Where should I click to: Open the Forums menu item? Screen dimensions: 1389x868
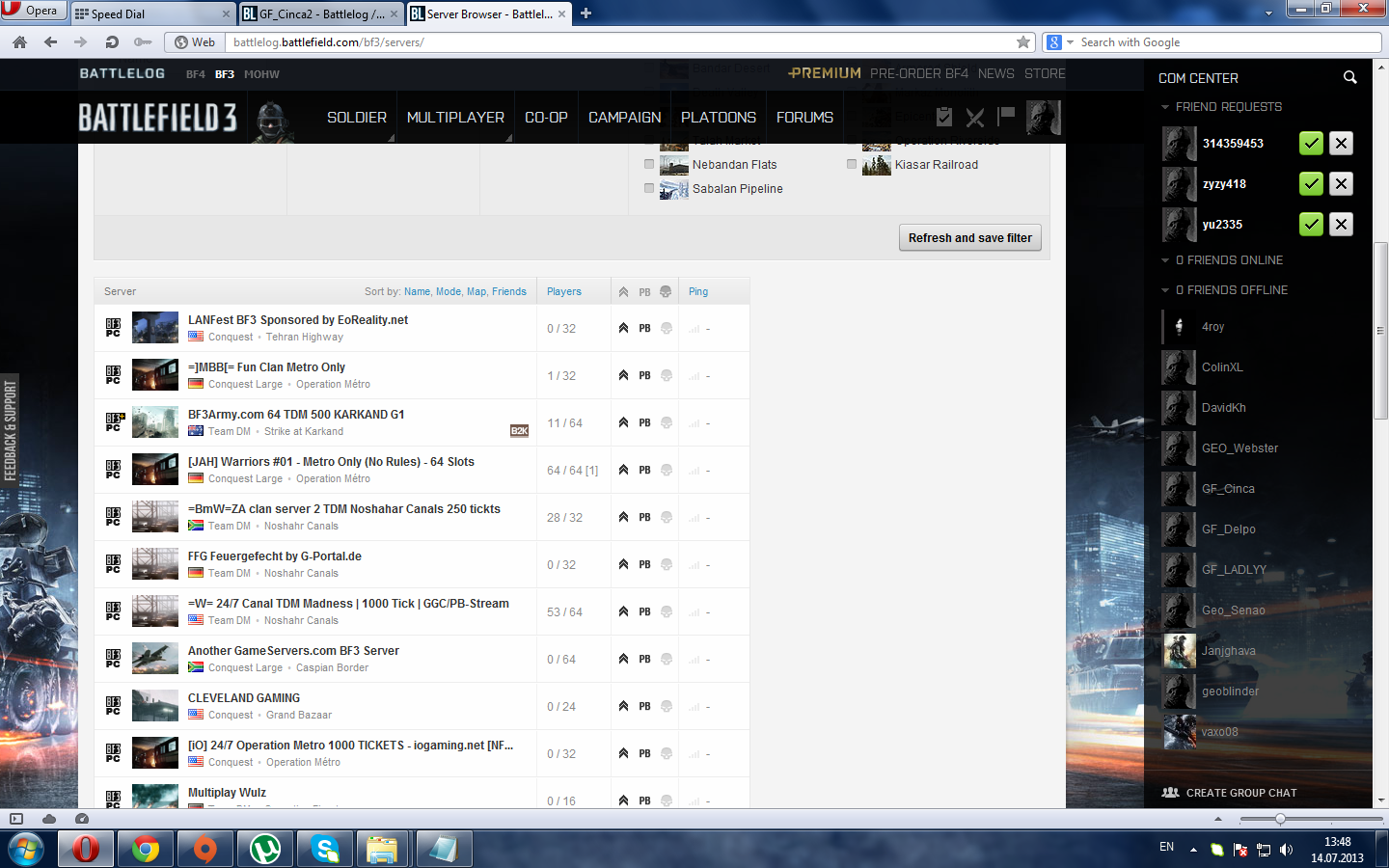(804, 118)
